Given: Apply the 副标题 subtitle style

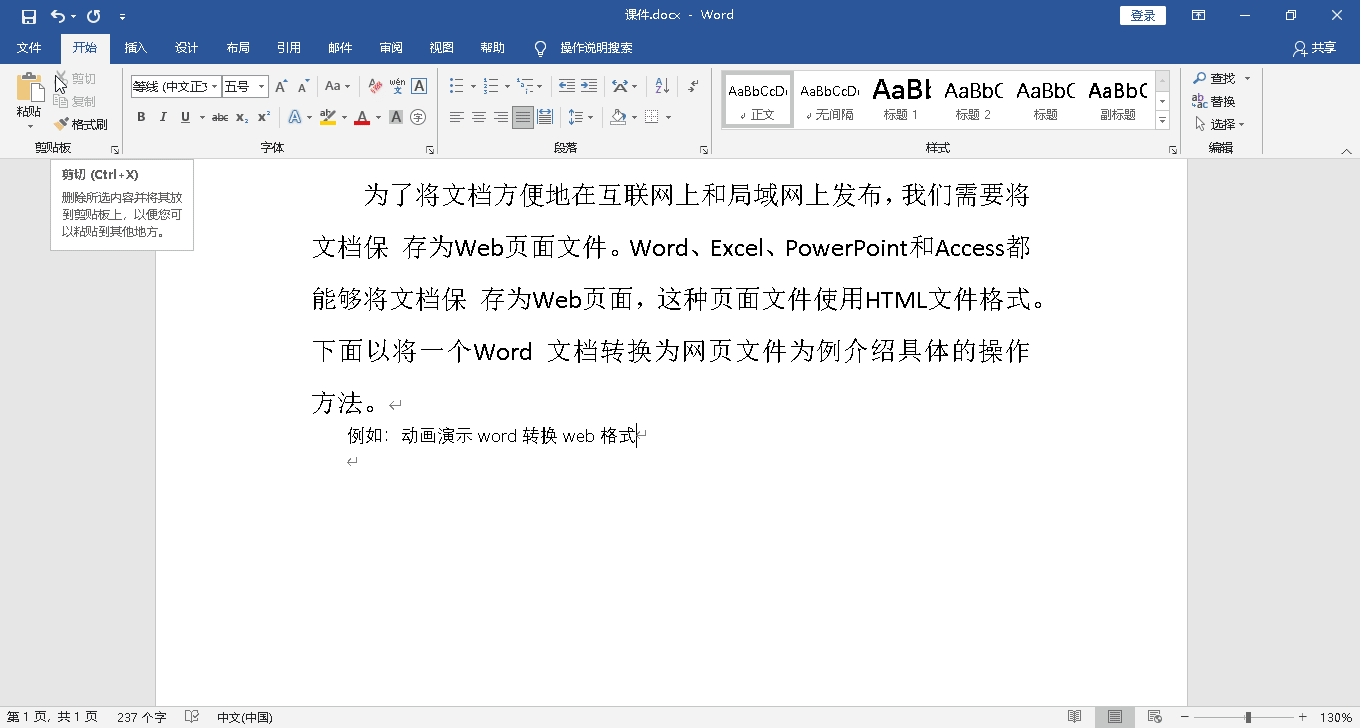Looking at the screenshot, I should tap(1117, 99).
